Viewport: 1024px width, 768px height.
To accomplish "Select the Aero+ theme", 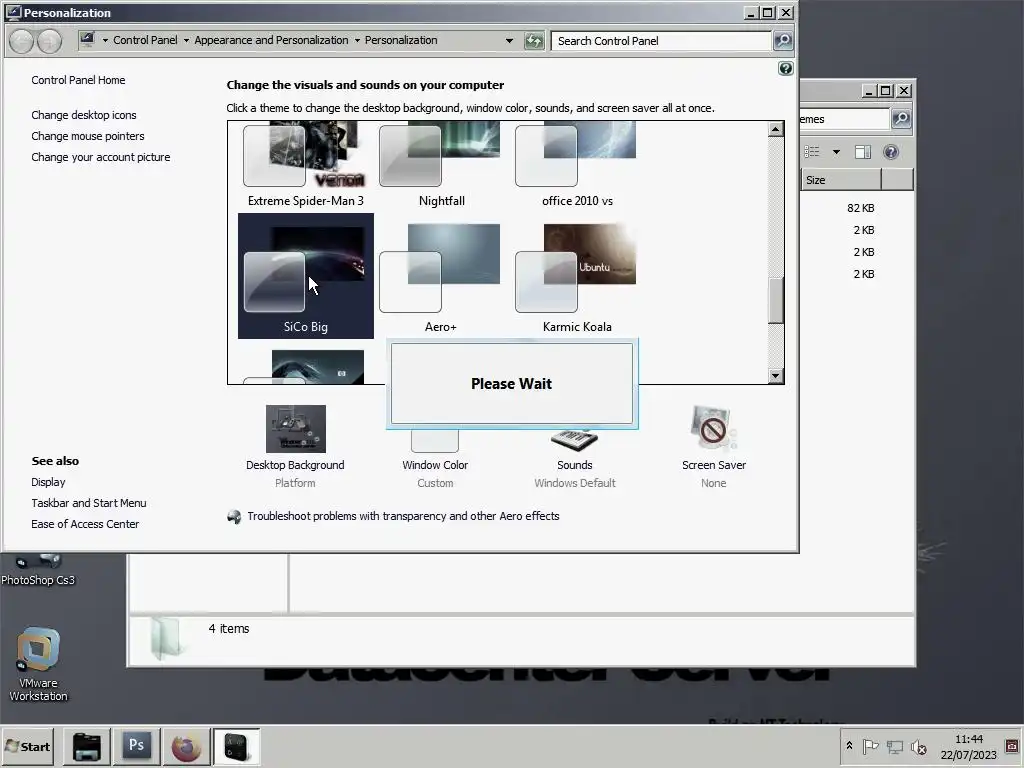I will pos(441,276).
